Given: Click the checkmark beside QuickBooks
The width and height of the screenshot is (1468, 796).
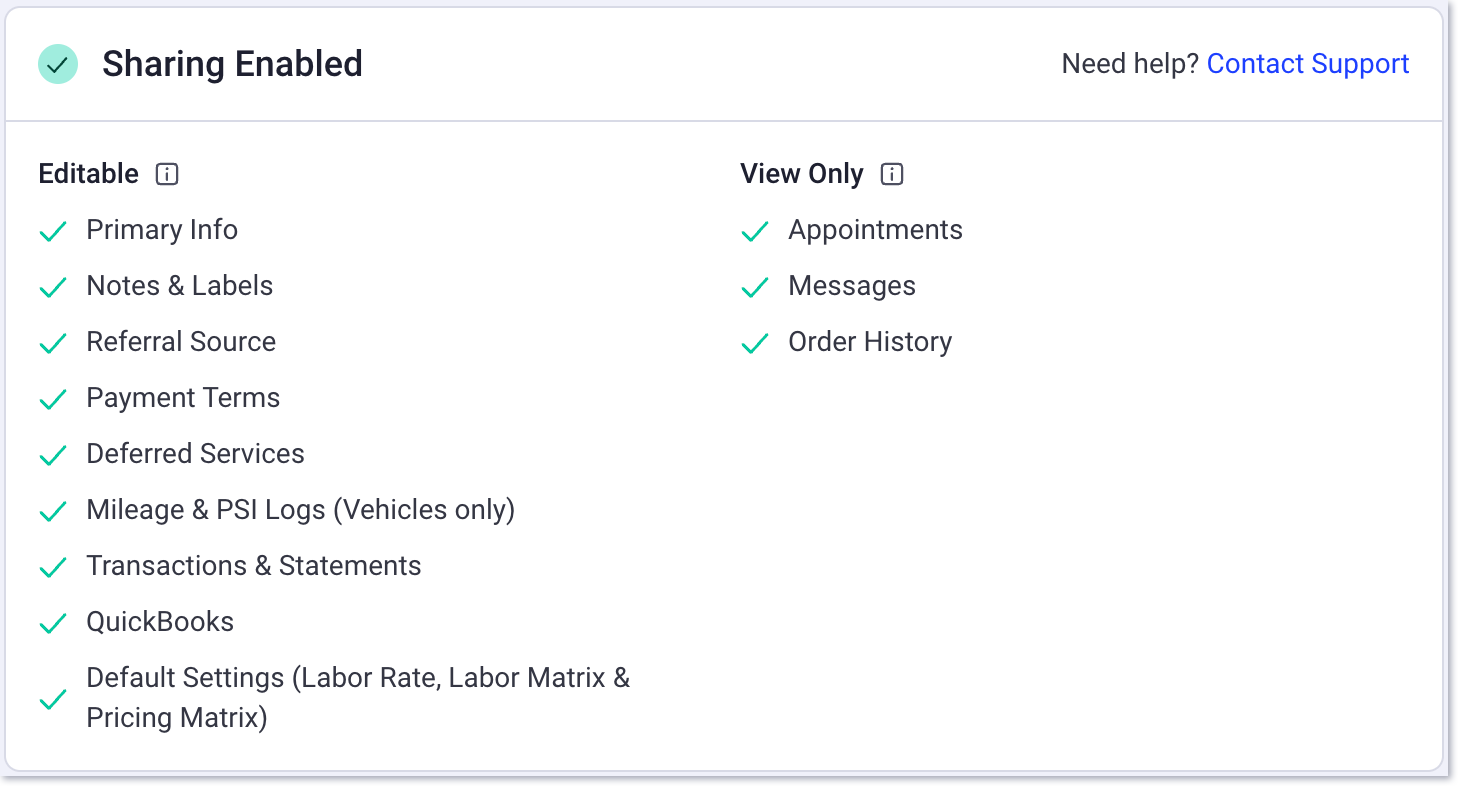Looking at the screenshot, I should 53,623.
